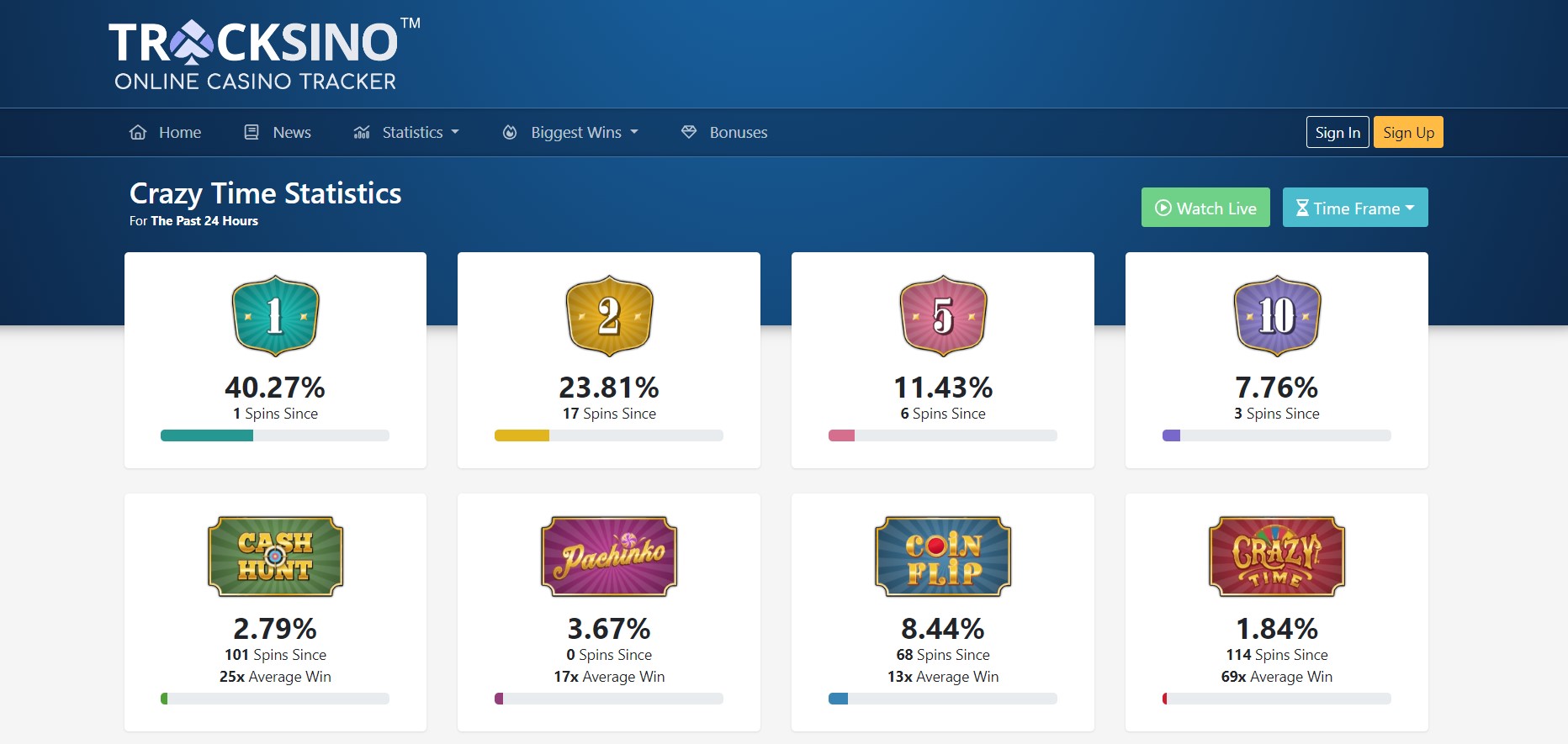Select the Crazy Time game icon
The image size is (1568, 744).
(x=1277, y=557)
